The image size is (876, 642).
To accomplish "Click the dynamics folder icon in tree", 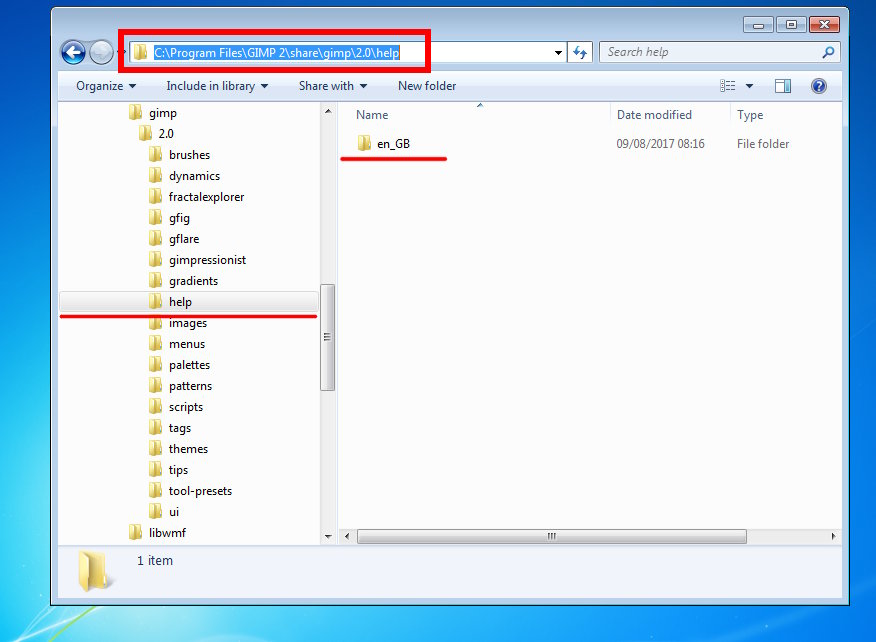I will tap(155, 175).
